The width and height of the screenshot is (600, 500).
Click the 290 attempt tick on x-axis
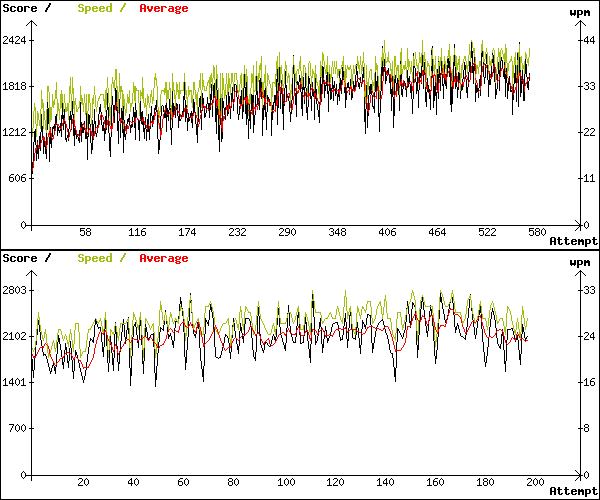pos(287,232)
